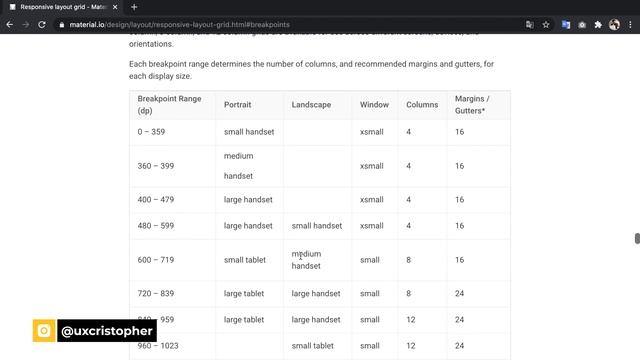Viewport: 640px width, 360px height.
Task: Click the 'Window' column header
Action: click(x=374, y=104)
